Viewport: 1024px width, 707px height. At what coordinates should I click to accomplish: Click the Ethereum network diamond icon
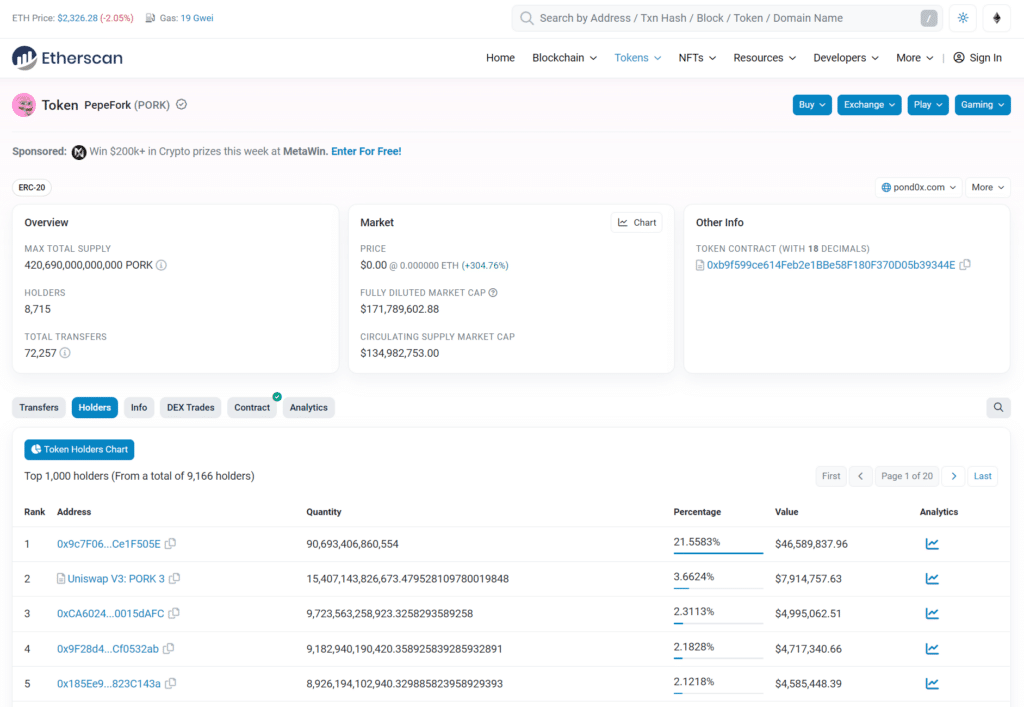[x=997, y=18]
